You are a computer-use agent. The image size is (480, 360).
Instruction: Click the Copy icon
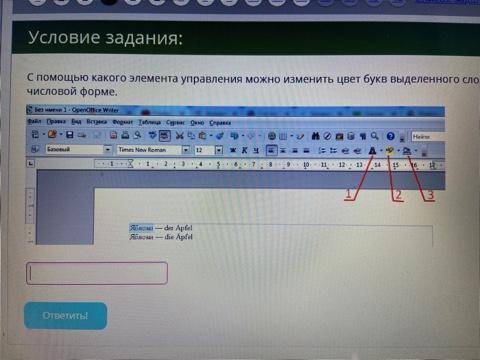[x=191, y=136]
